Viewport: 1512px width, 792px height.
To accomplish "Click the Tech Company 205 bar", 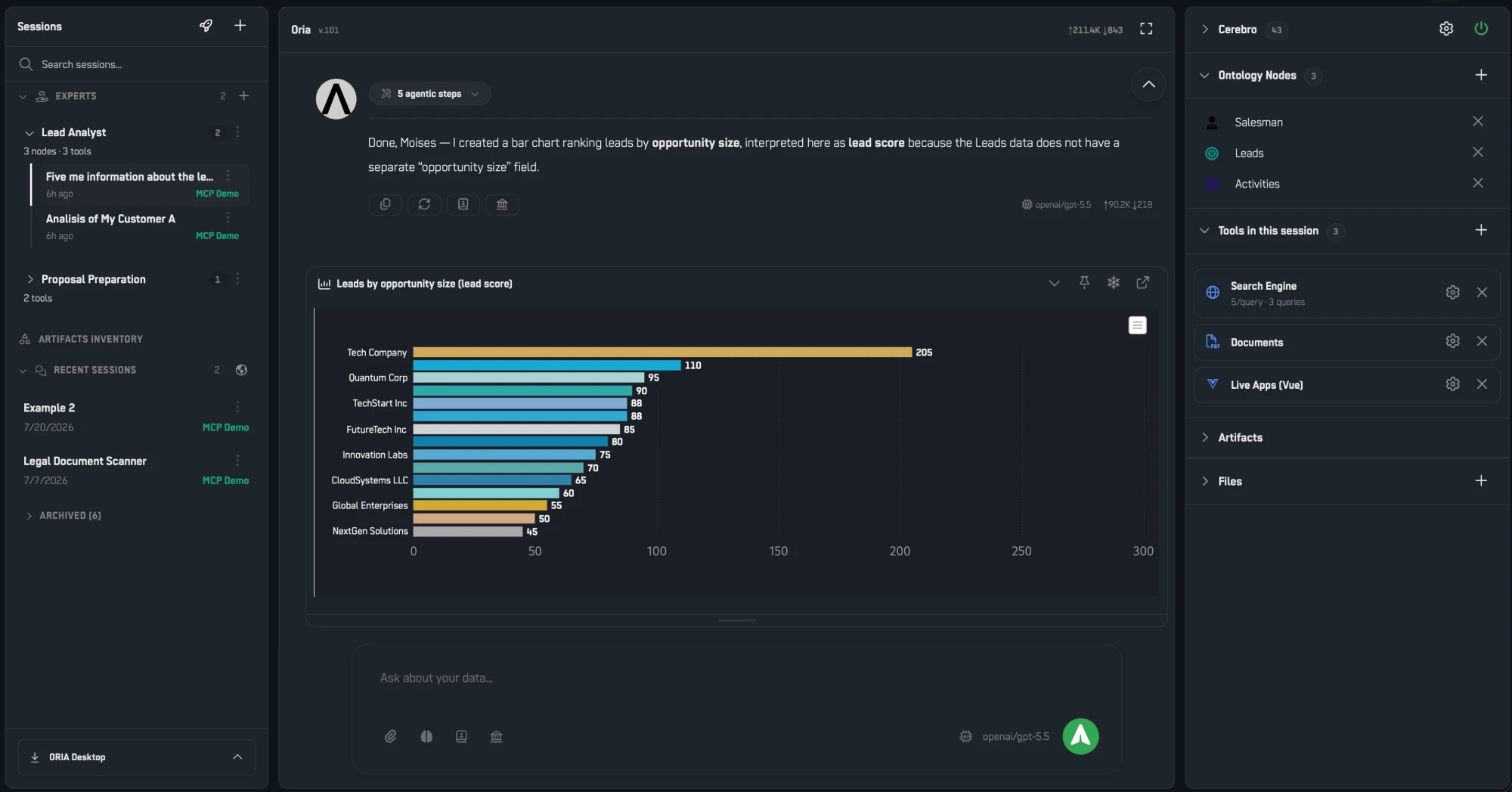I will [x=662, y=353].
